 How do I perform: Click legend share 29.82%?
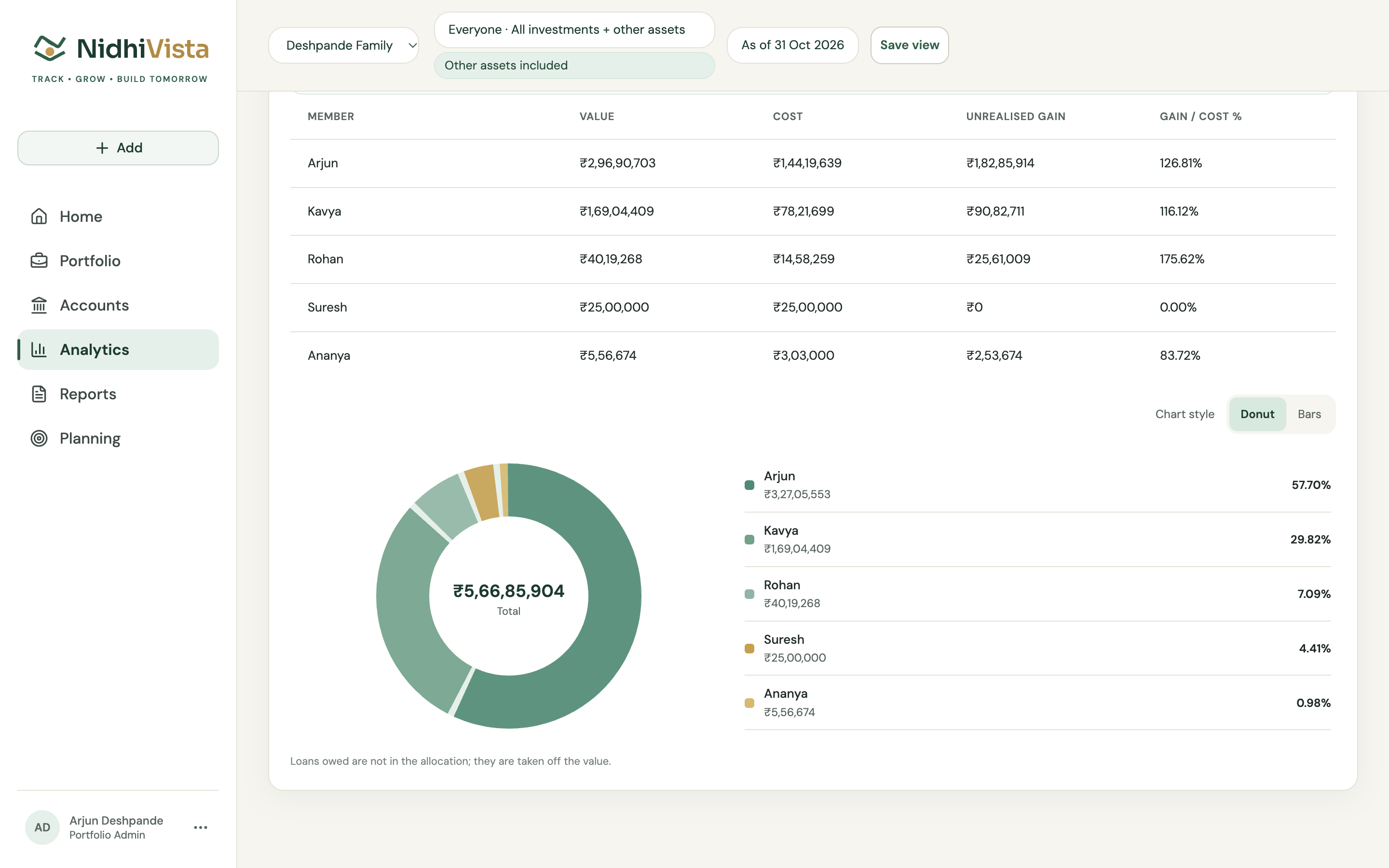1310,540
